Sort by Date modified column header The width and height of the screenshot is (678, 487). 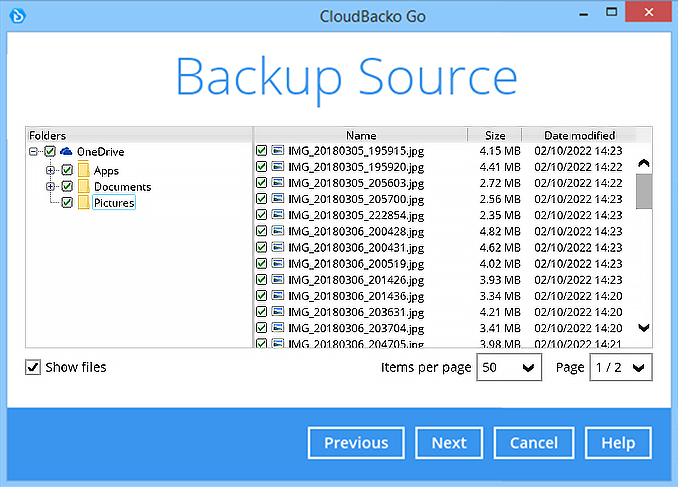point(579,135)
